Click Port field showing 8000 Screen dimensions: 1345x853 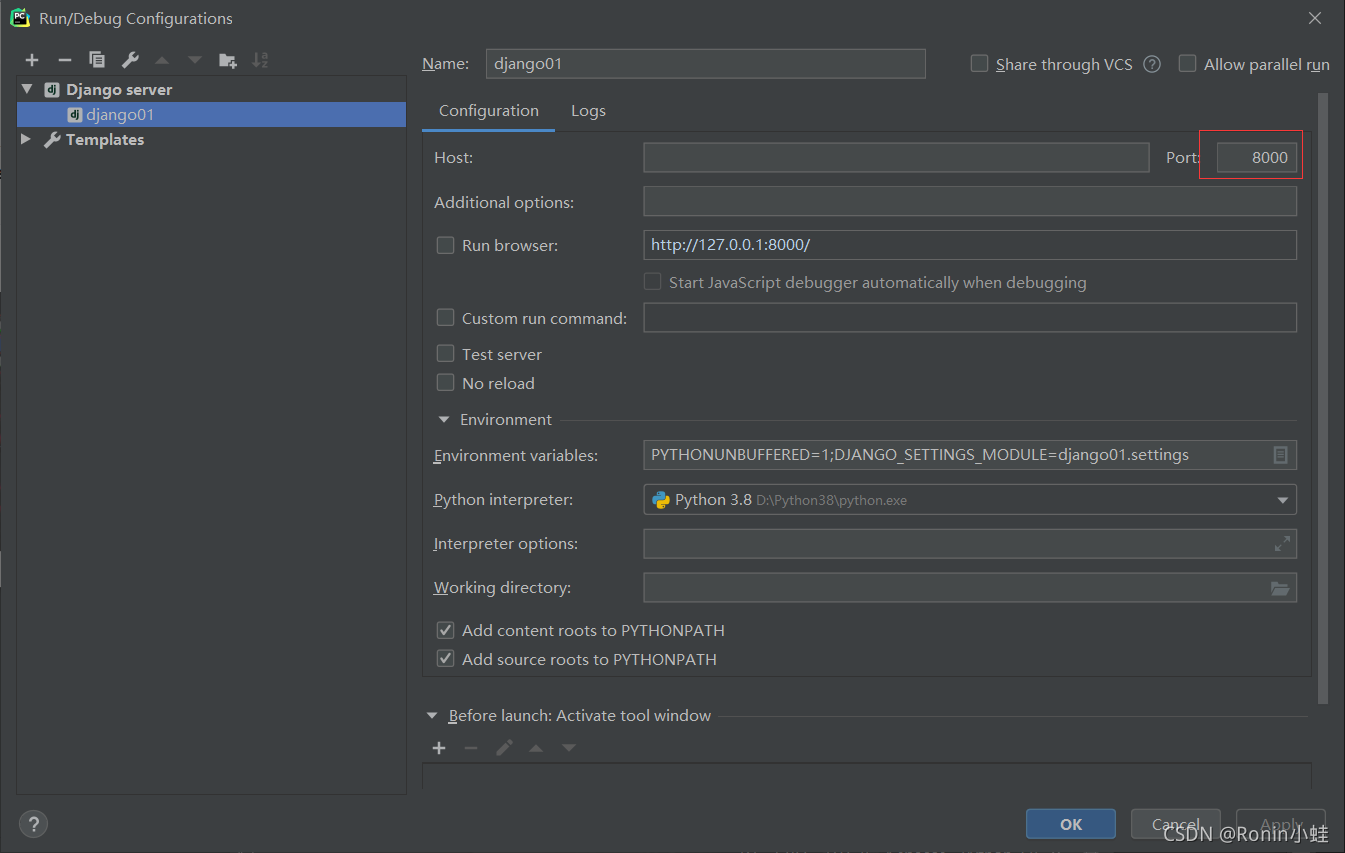coord(1257,158)
